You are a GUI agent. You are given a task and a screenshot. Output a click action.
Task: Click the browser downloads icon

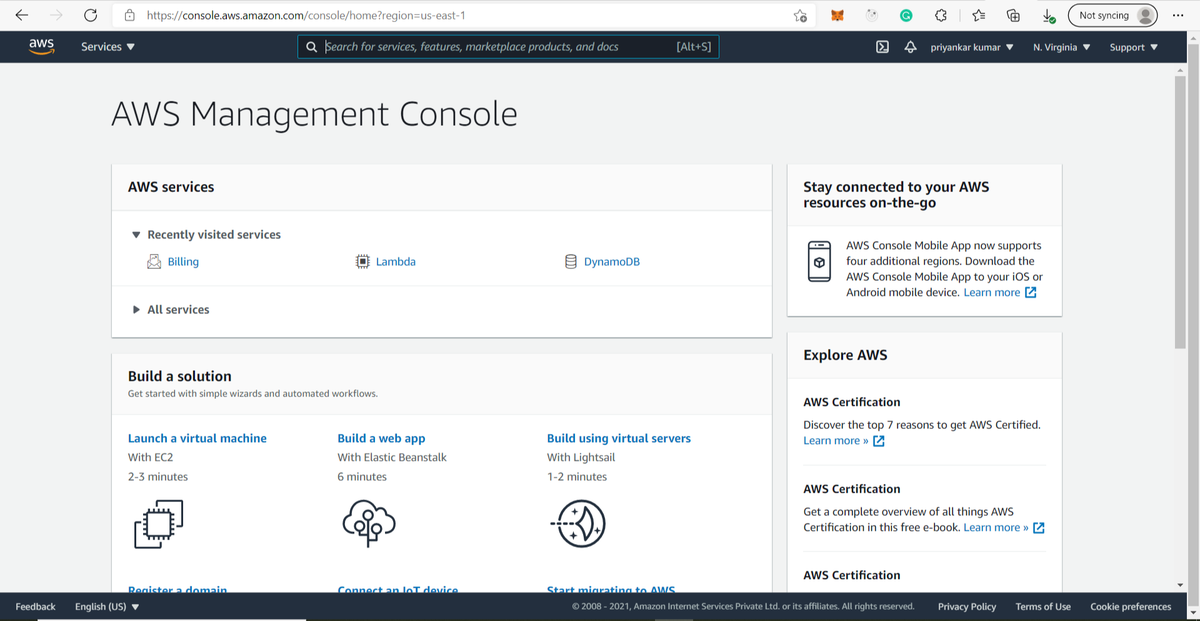pyautogui.click(x=1047, y=16)
